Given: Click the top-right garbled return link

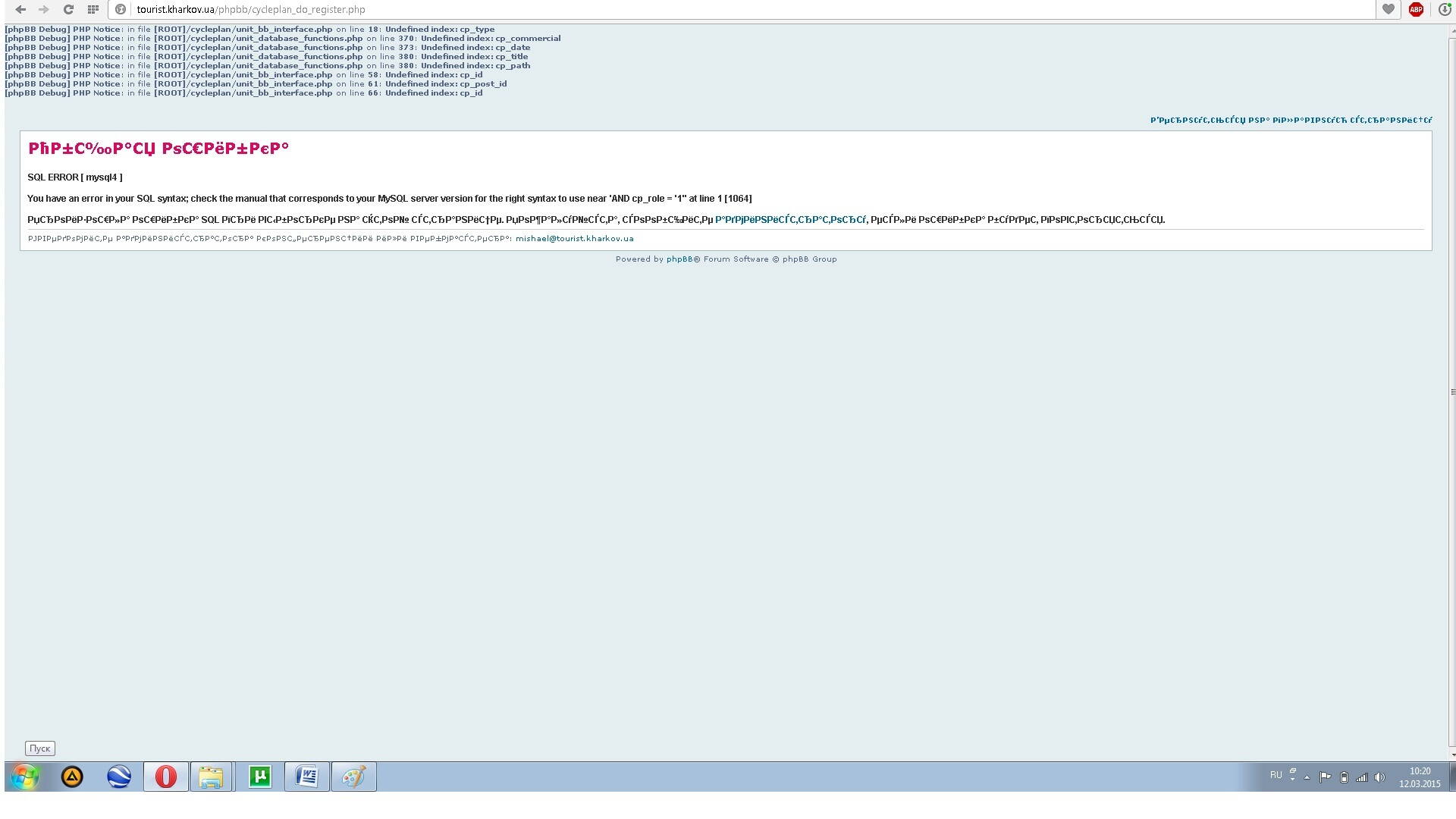Looking at the screenshot, I should pos(1291,120).
